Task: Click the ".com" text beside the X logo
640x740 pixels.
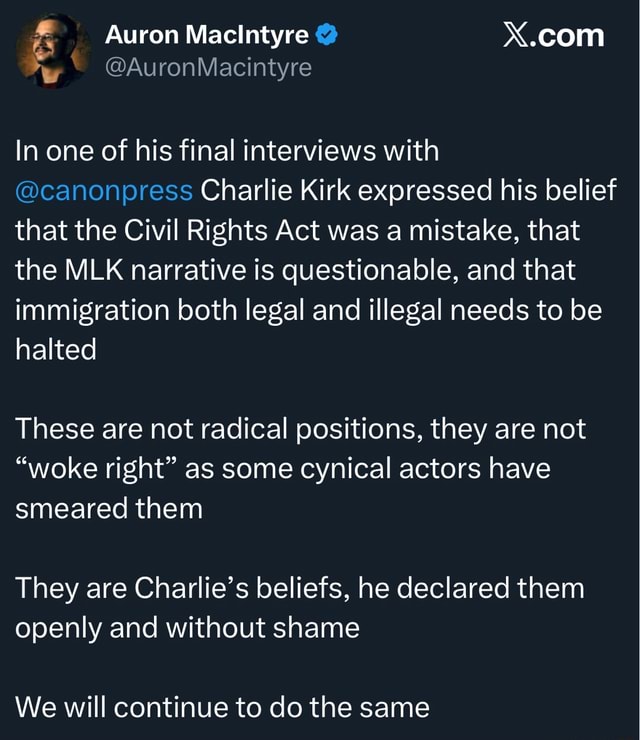Action: point(571,36)
